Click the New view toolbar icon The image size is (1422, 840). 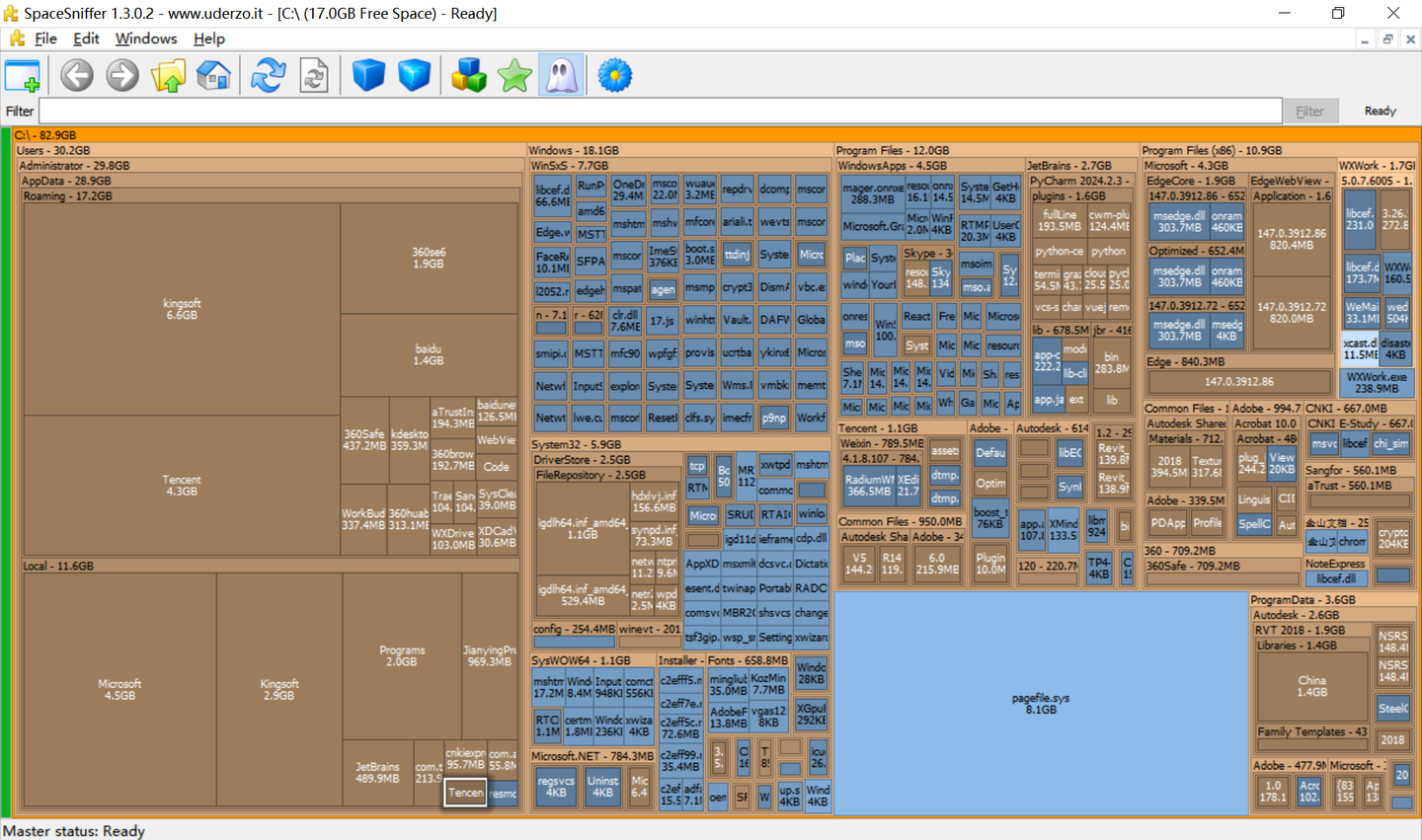(23, 76)
